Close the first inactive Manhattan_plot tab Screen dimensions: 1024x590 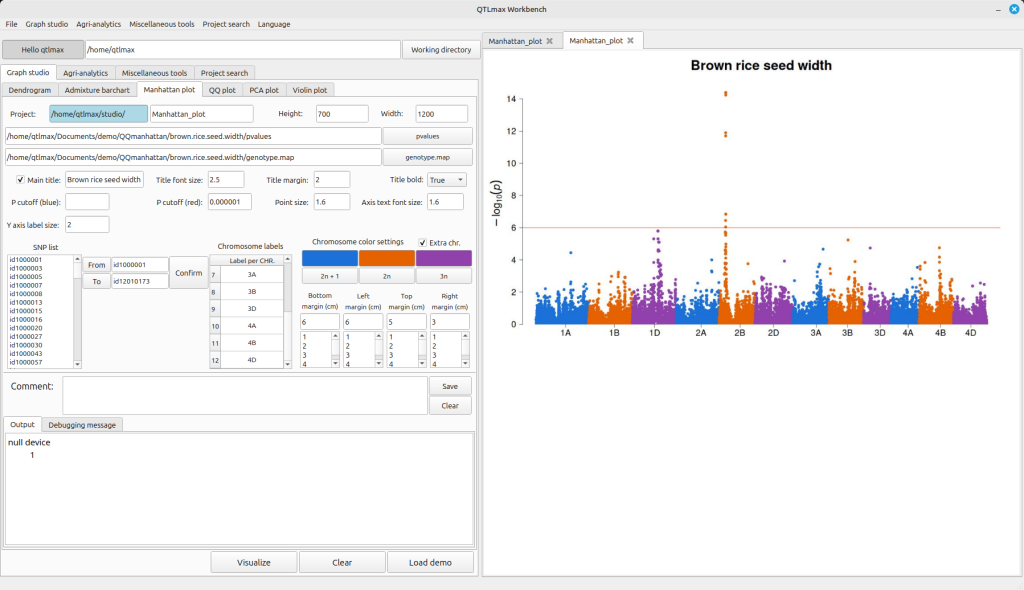click(x=549, y=41)
